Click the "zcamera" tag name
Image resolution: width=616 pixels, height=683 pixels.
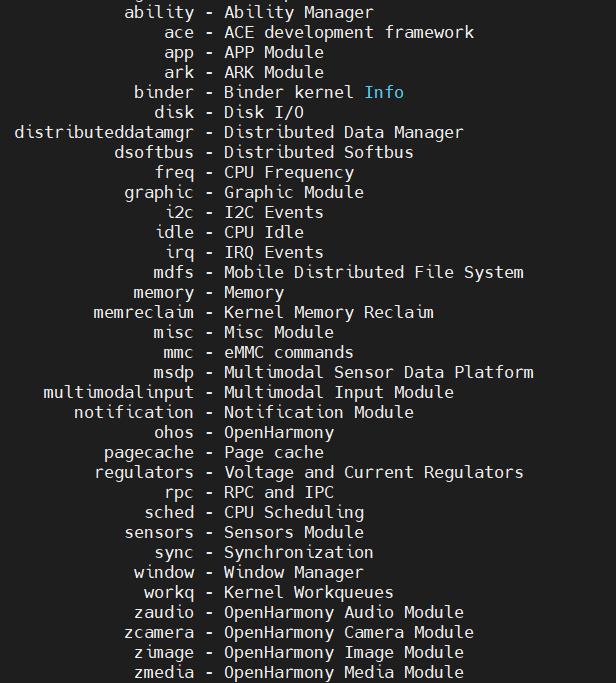tap(164, 632)
